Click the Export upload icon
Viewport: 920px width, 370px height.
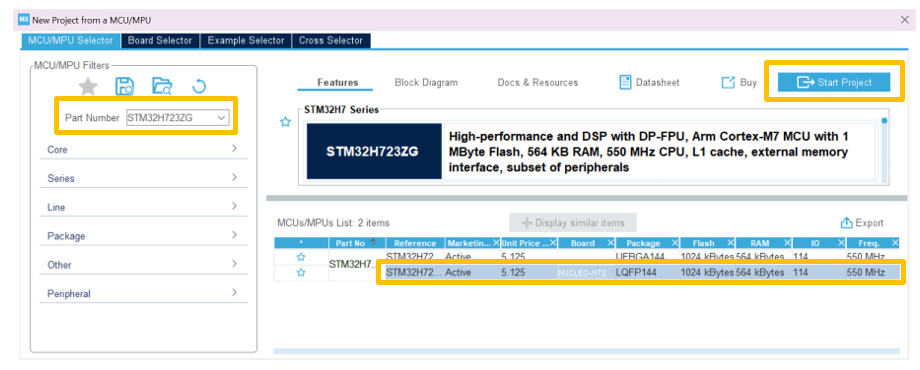[846, 223]
